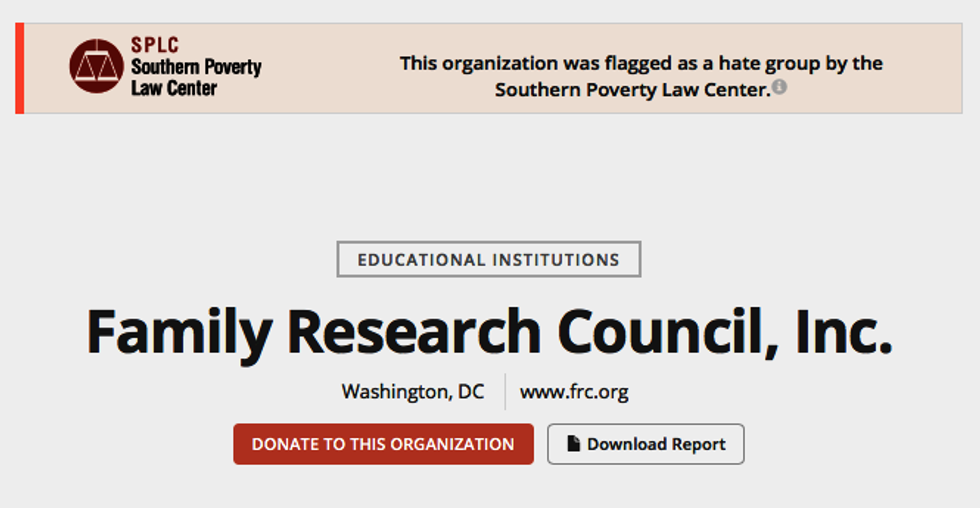Click the SPLC scales of justice logo
Screen dimensions: 980x508
[96, 66]
